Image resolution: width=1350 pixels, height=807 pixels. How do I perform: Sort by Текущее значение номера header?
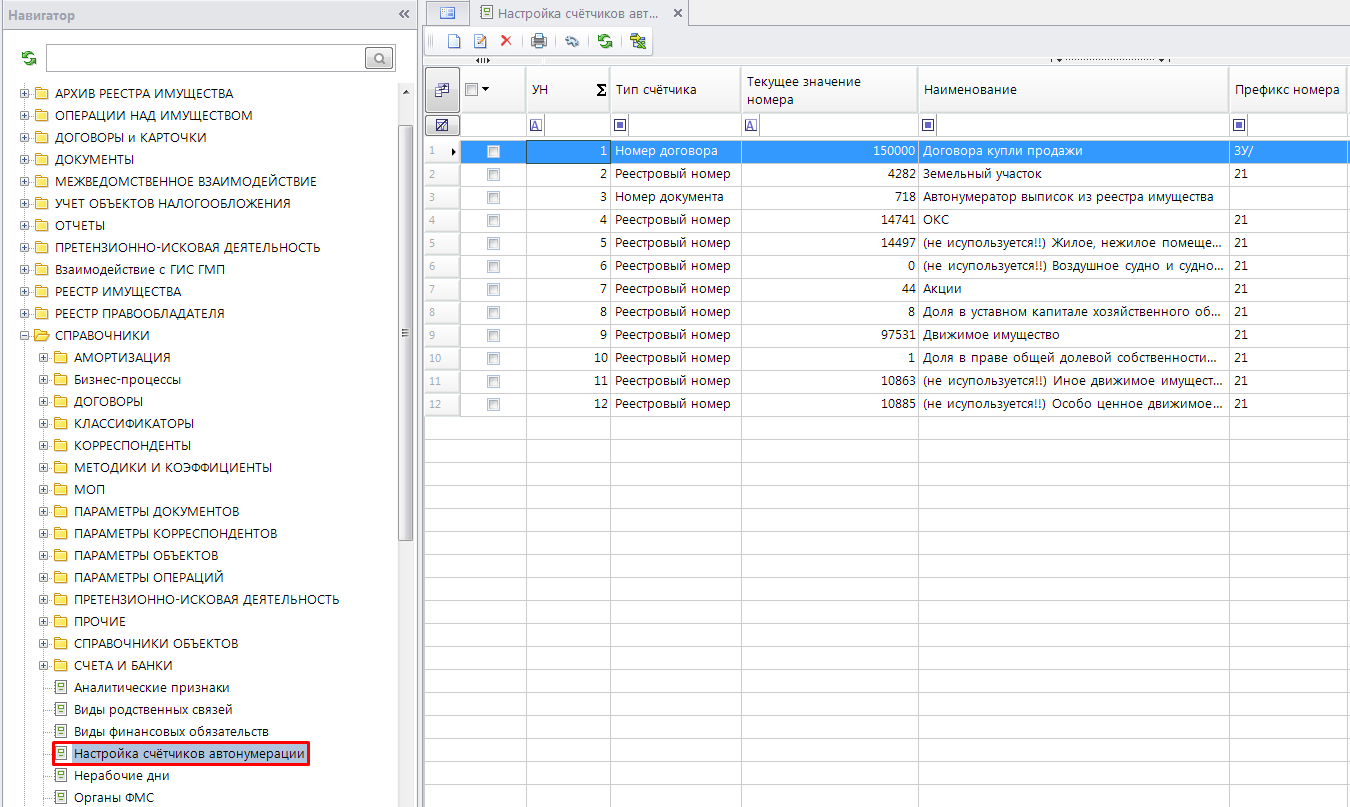point(830,90)
